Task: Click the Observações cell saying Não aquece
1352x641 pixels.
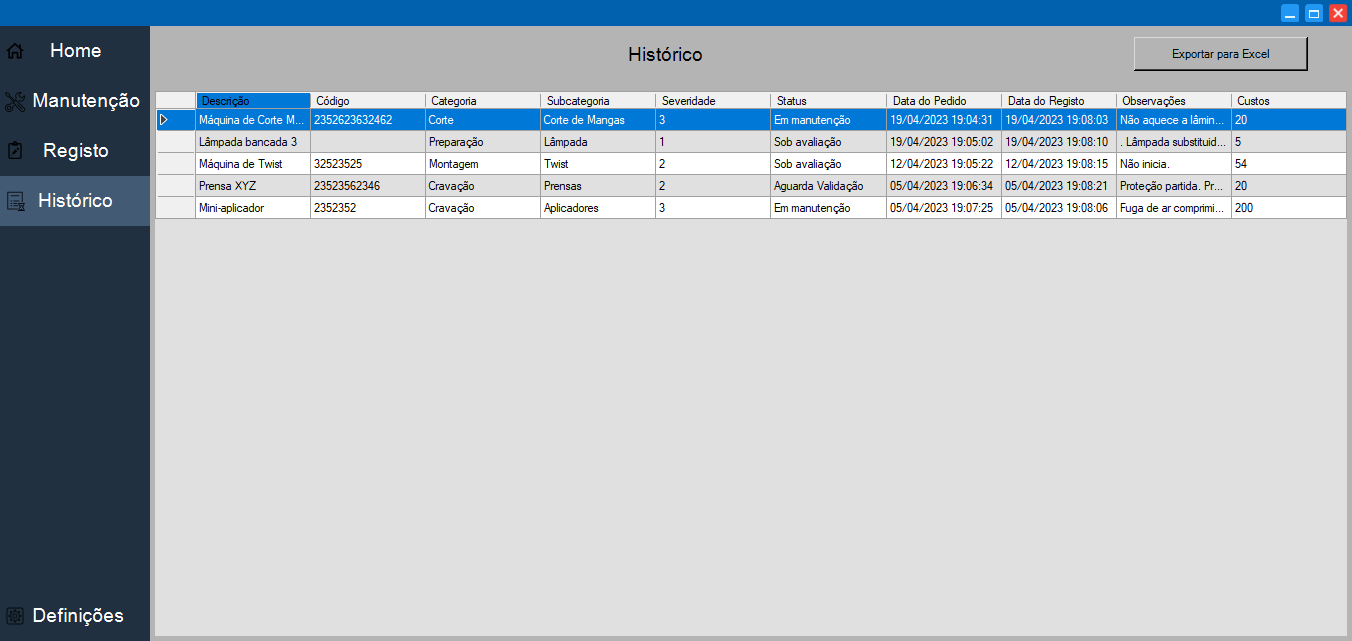Action: click(1173, 119)
